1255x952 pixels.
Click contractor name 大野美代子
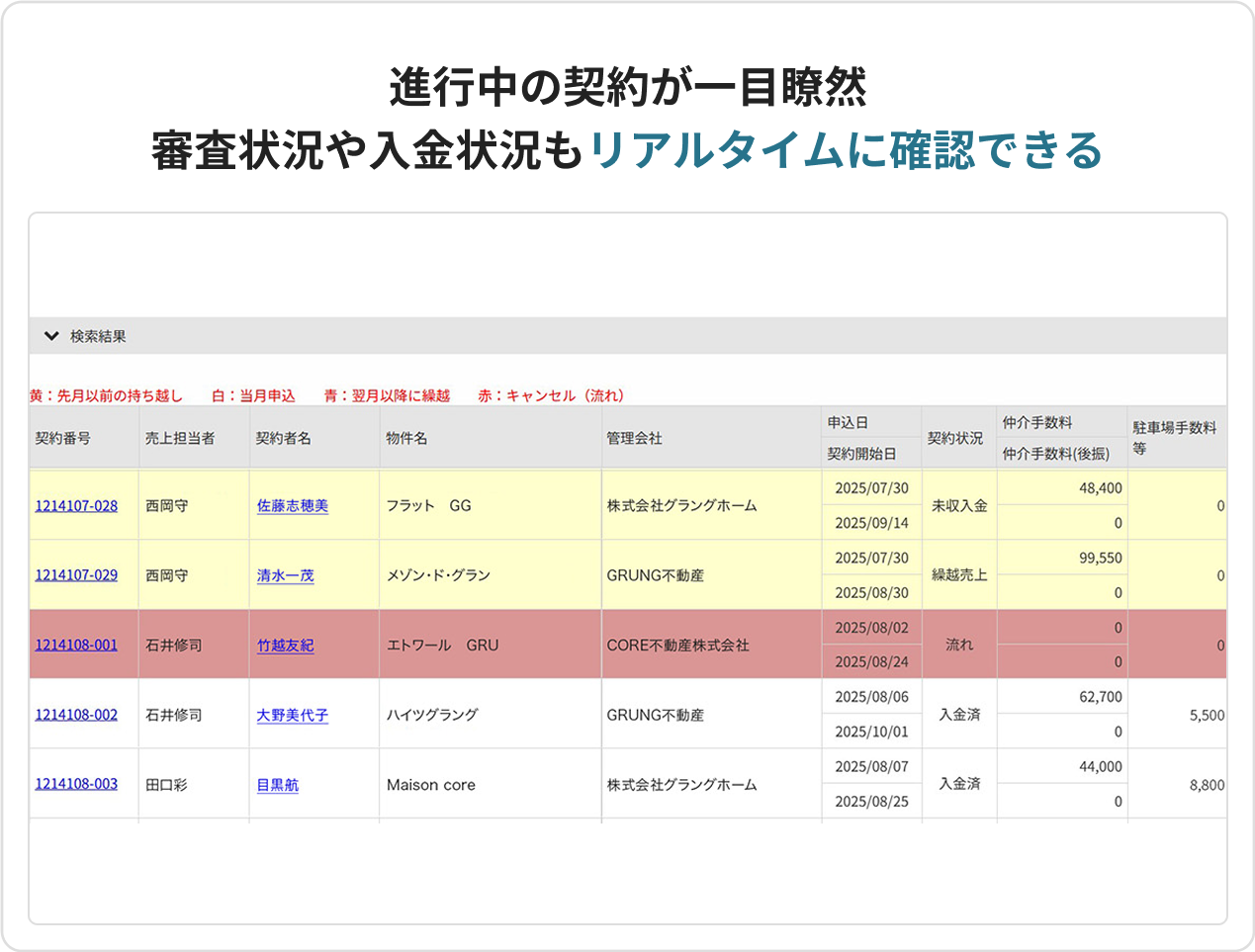tap(292, 715)
